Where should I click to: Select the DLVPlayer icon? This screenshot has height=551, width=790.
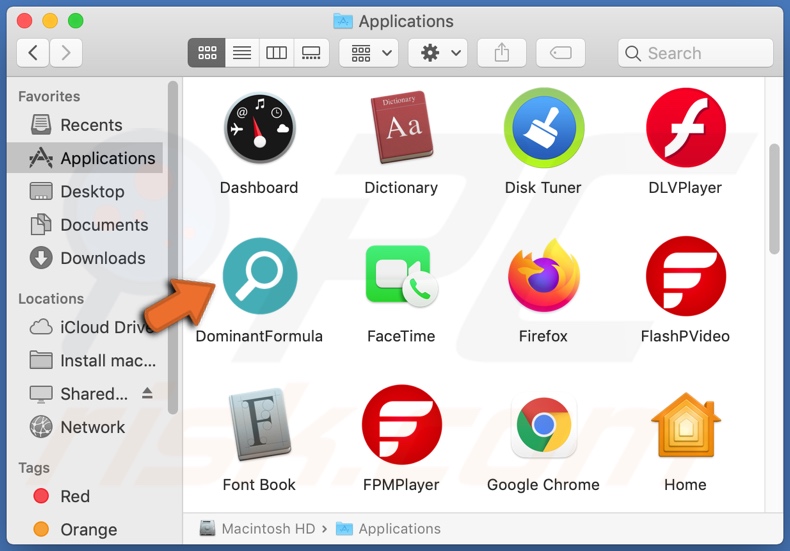[x=685, y=129]
